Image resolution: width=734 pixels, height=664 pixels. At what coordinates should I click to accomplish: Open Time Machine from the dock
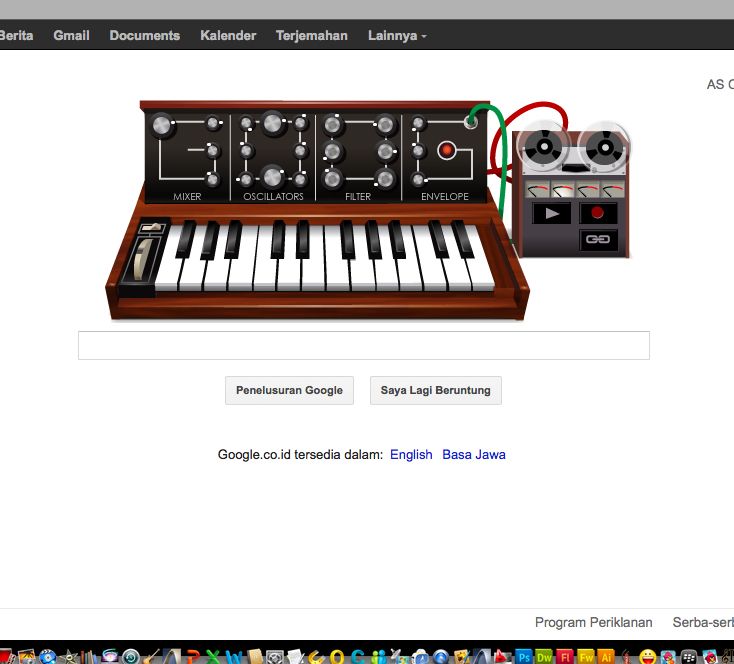click(x=131, y=657)
